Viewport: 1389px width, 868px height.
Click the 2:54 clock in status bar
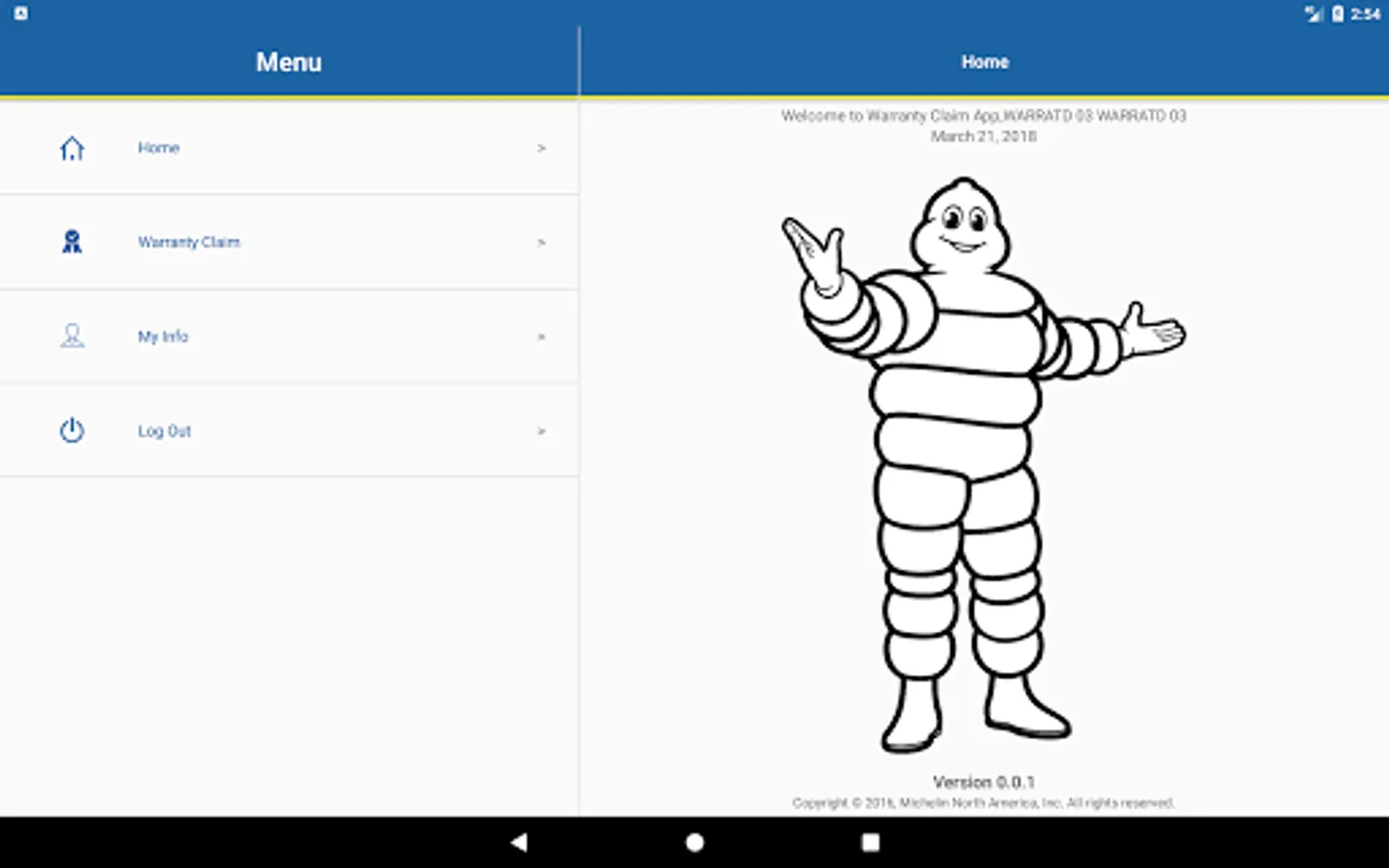(1366, 14)
